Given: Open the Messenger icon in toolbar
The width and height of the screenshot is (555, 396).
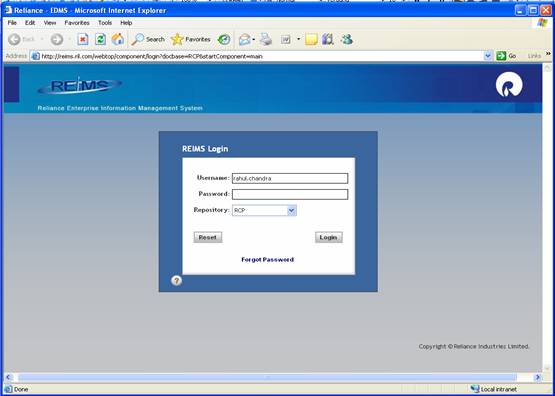Looking at the screenshot, I should point(347,39).
